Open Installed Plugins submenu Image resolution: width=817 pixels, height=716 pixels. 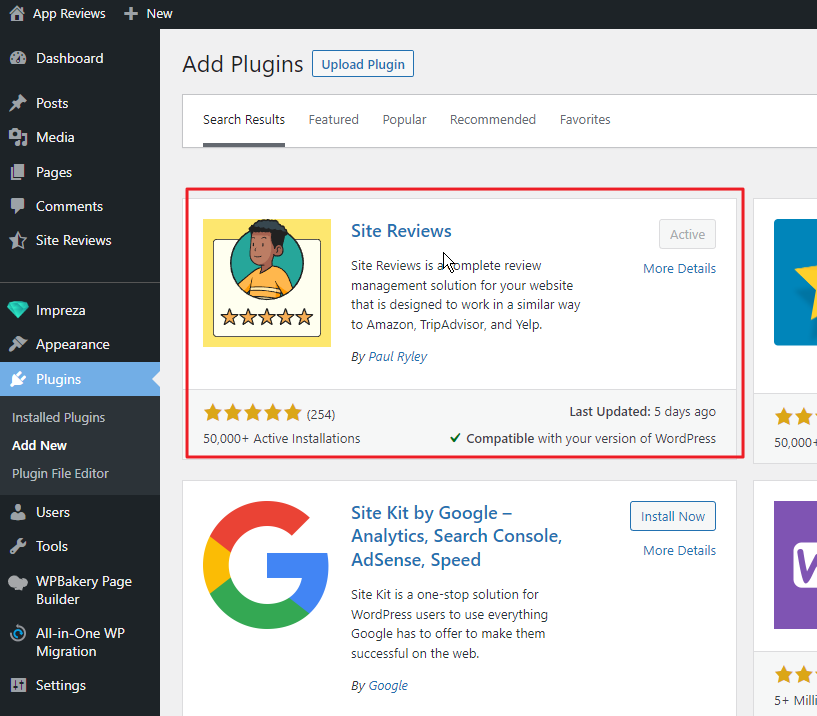(x=58, y=417)
